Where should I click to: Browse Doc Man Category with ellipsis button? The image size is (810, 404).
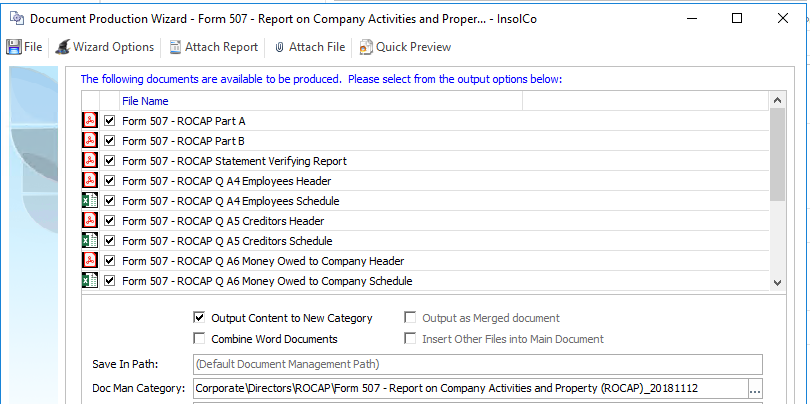(755, 388)
